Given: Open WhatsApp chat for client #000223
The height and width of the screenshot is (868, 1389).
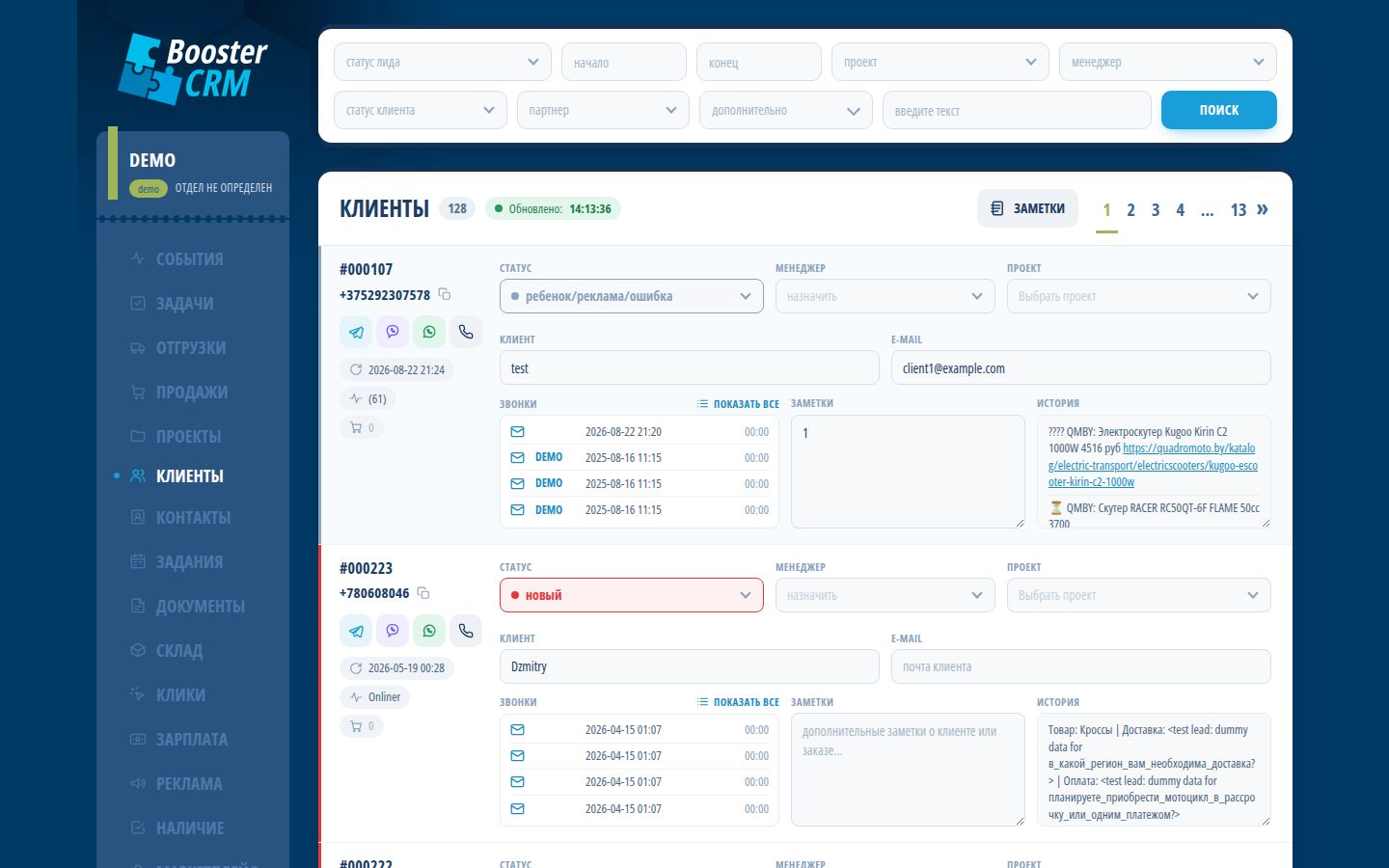Looking at the screenshot, I should click(x=429, y=631).
